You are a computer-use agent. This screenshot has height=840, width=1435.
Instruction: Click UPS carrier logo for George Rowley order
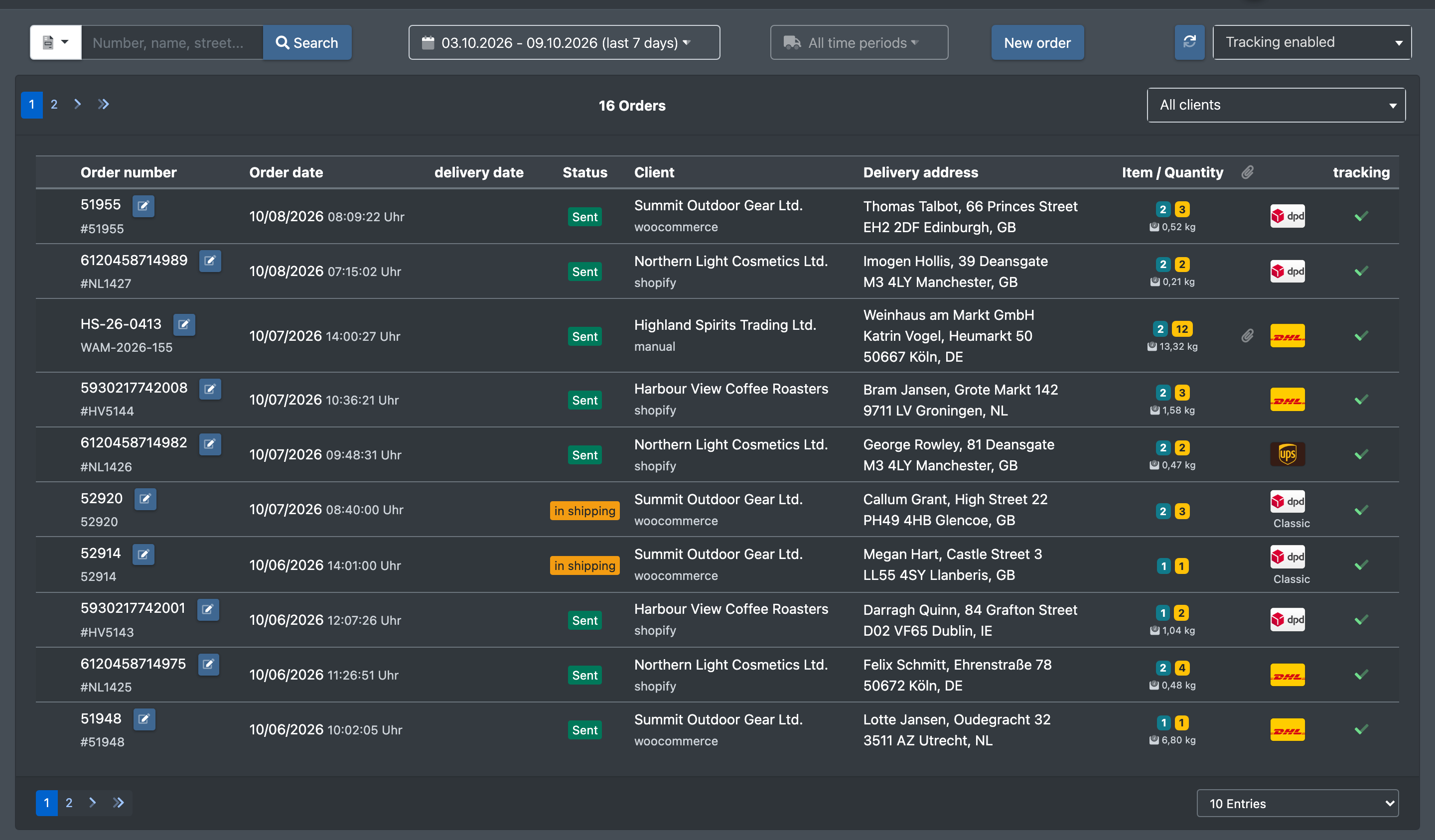coord(1287,454)
